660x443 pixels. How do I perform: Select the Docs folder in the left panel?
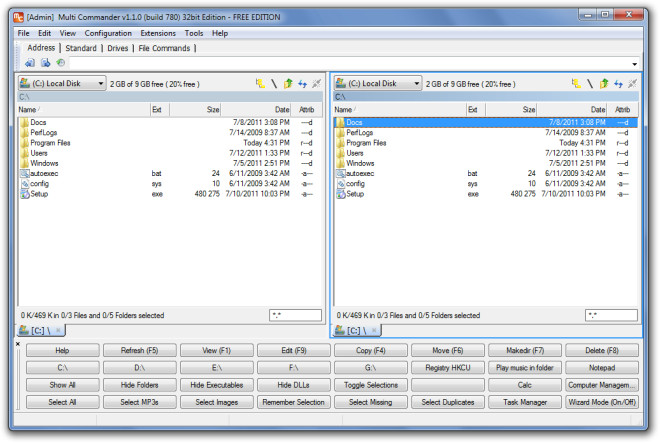coord(170,122)
